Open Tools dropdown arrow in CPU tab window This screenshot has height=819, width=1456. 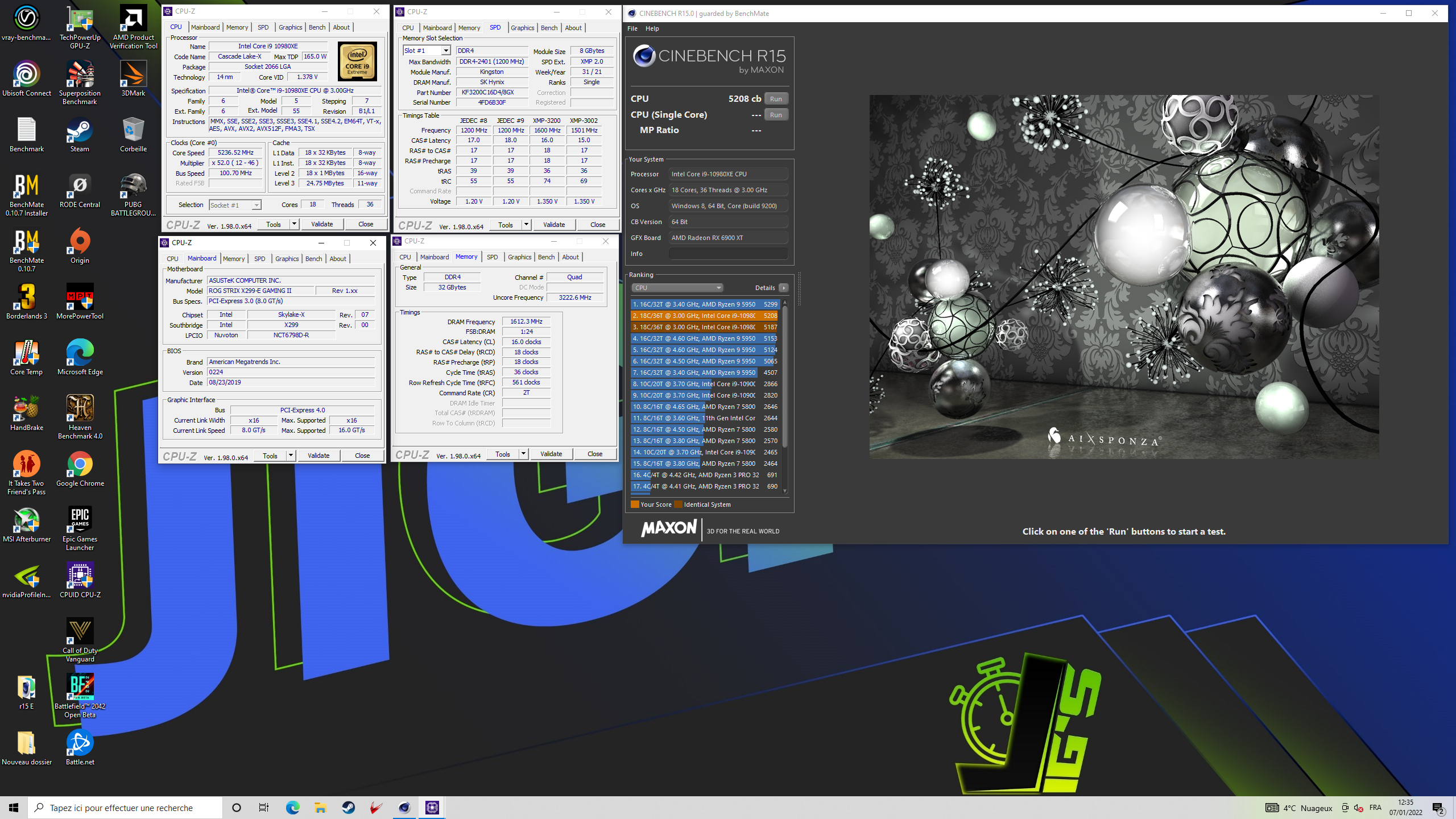pyautogui.click(x=294, y=224)
